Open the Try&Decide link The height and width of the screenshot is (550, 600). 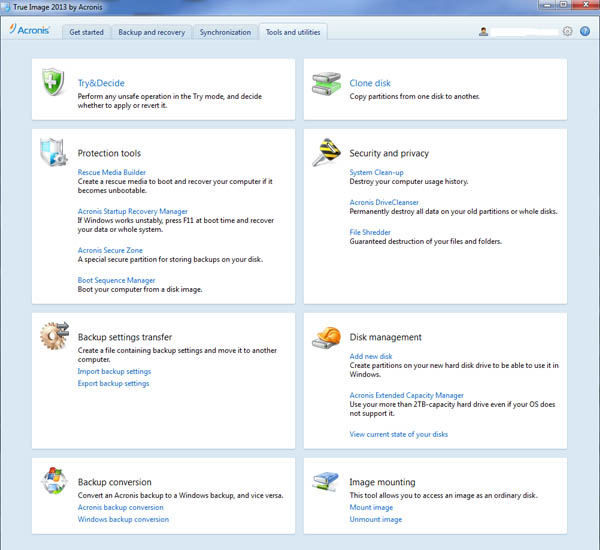point(101,83)
